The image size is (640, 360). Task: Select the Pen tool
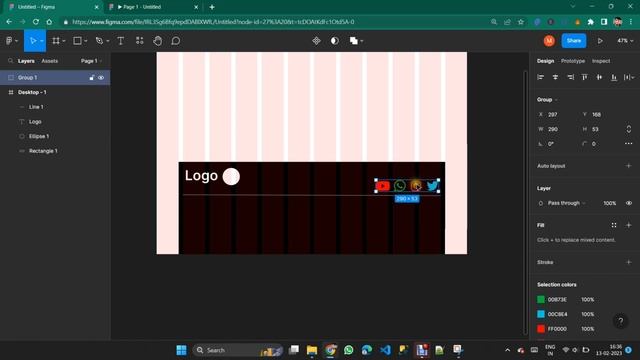[x=99, y=41]
